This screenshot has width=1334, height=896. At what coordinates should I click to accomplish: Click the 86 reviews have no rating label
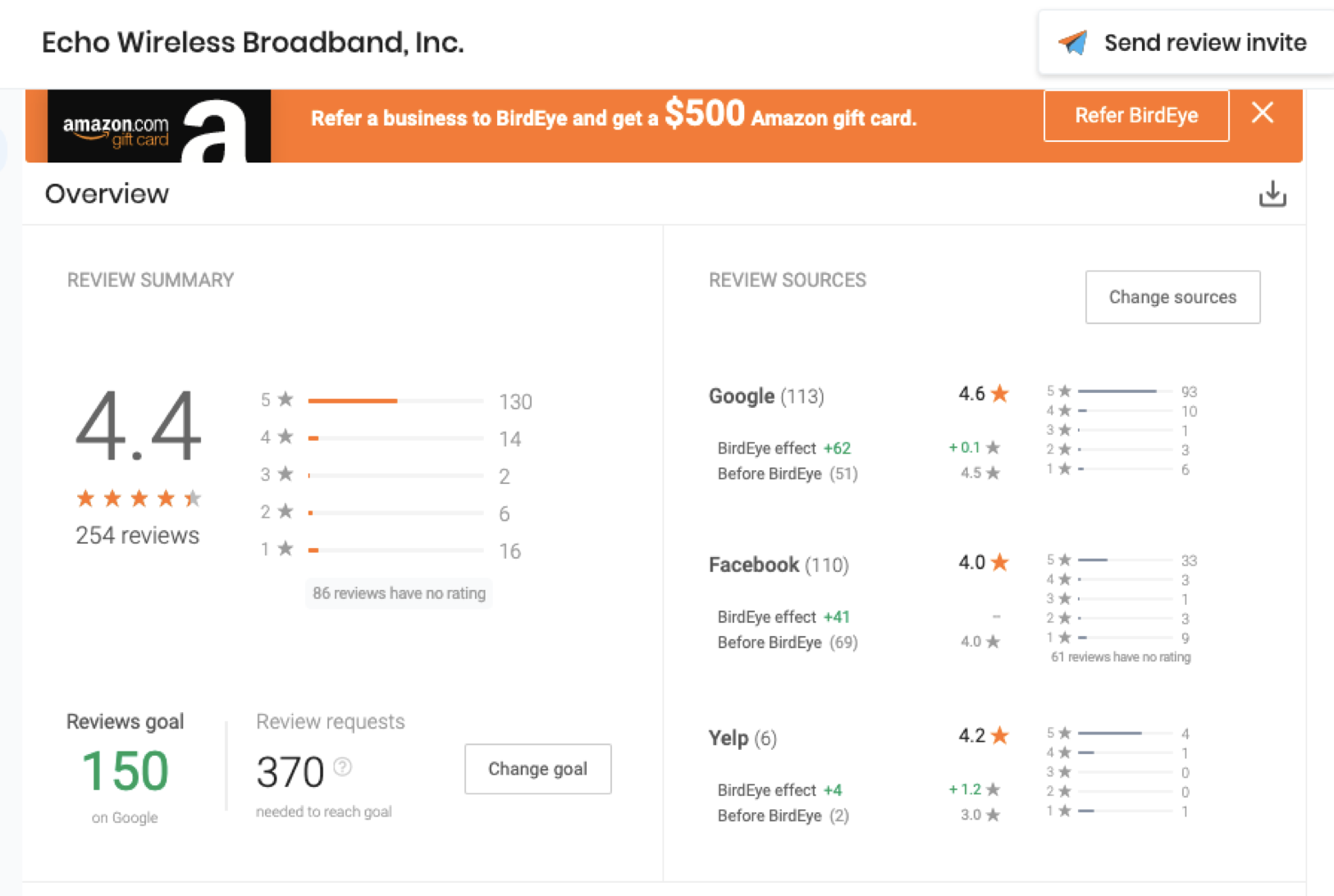(399, 592)
